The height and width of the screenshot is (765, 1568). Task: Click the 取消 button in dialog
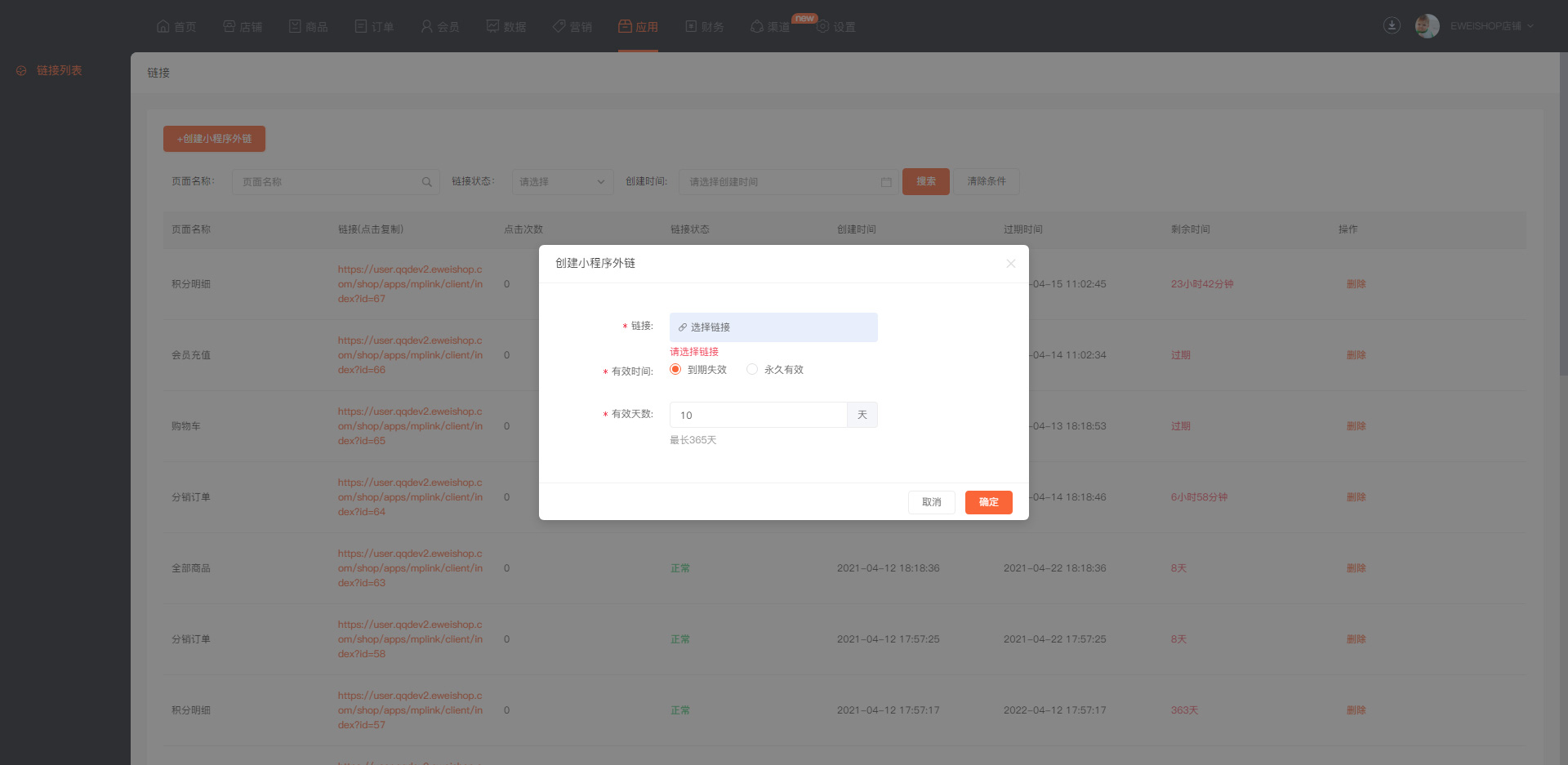coord(931,502)
